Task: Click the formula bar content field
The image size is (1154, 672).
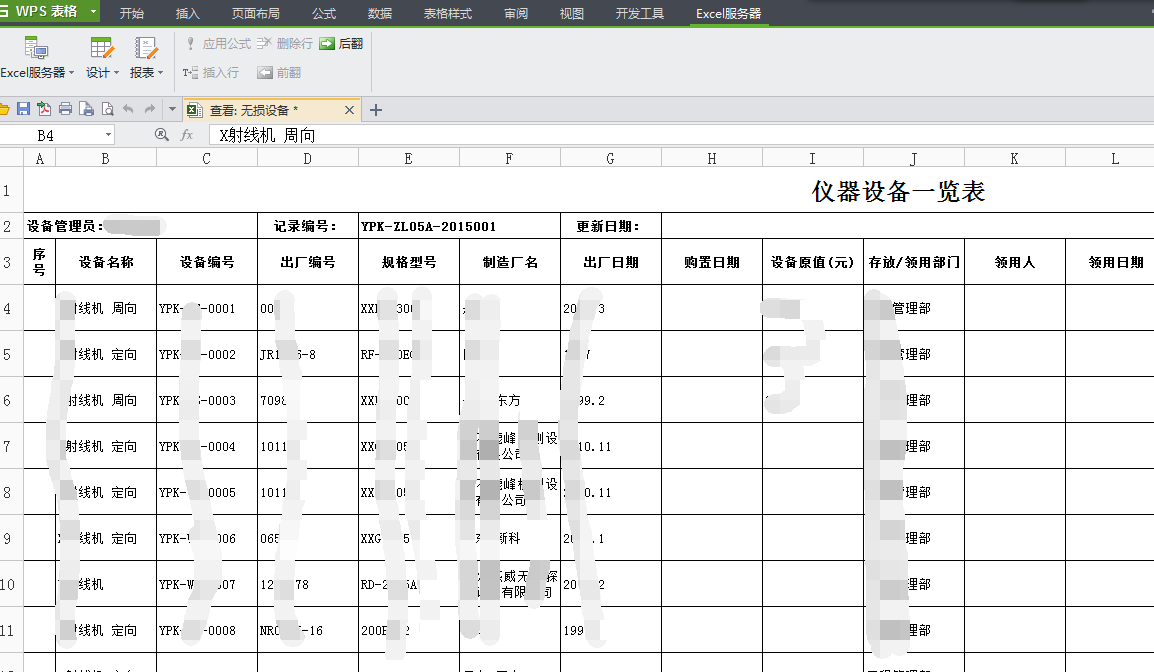Action: [682, 135]
